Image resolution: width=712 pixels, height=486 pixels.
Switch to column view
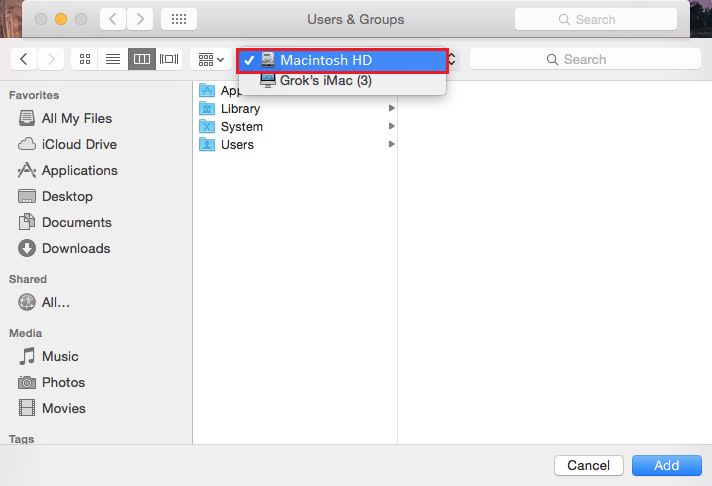pos(142,59)
